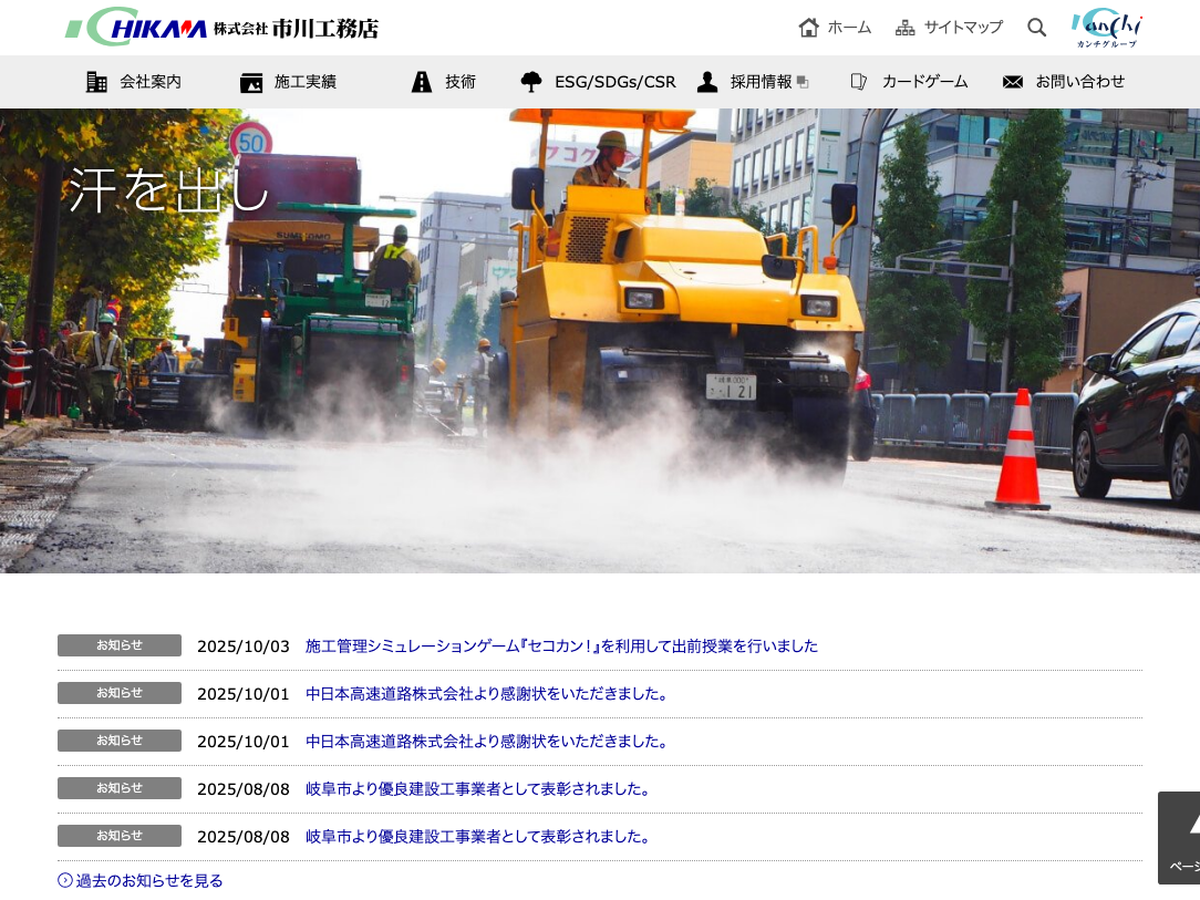Open the 施工実績 menu item
The width and height of the screenshot is (1200, 900).
coord(305,82)
